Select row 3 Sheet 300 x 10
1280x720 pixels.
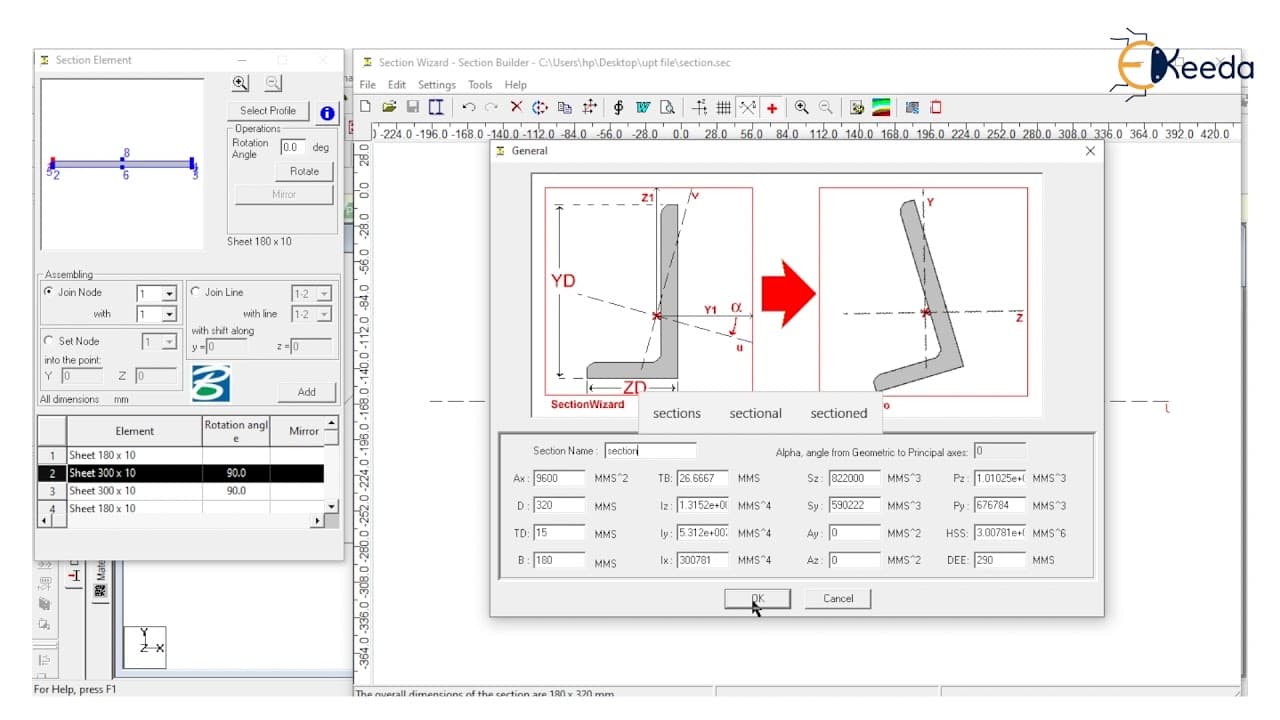(181, 491)
